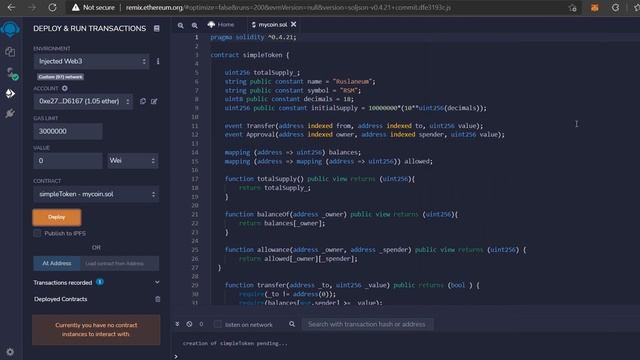This screenshot has height=360, width=640.
Task: Open the Environment dropdown Injected Web3
Action: (91, 61)
